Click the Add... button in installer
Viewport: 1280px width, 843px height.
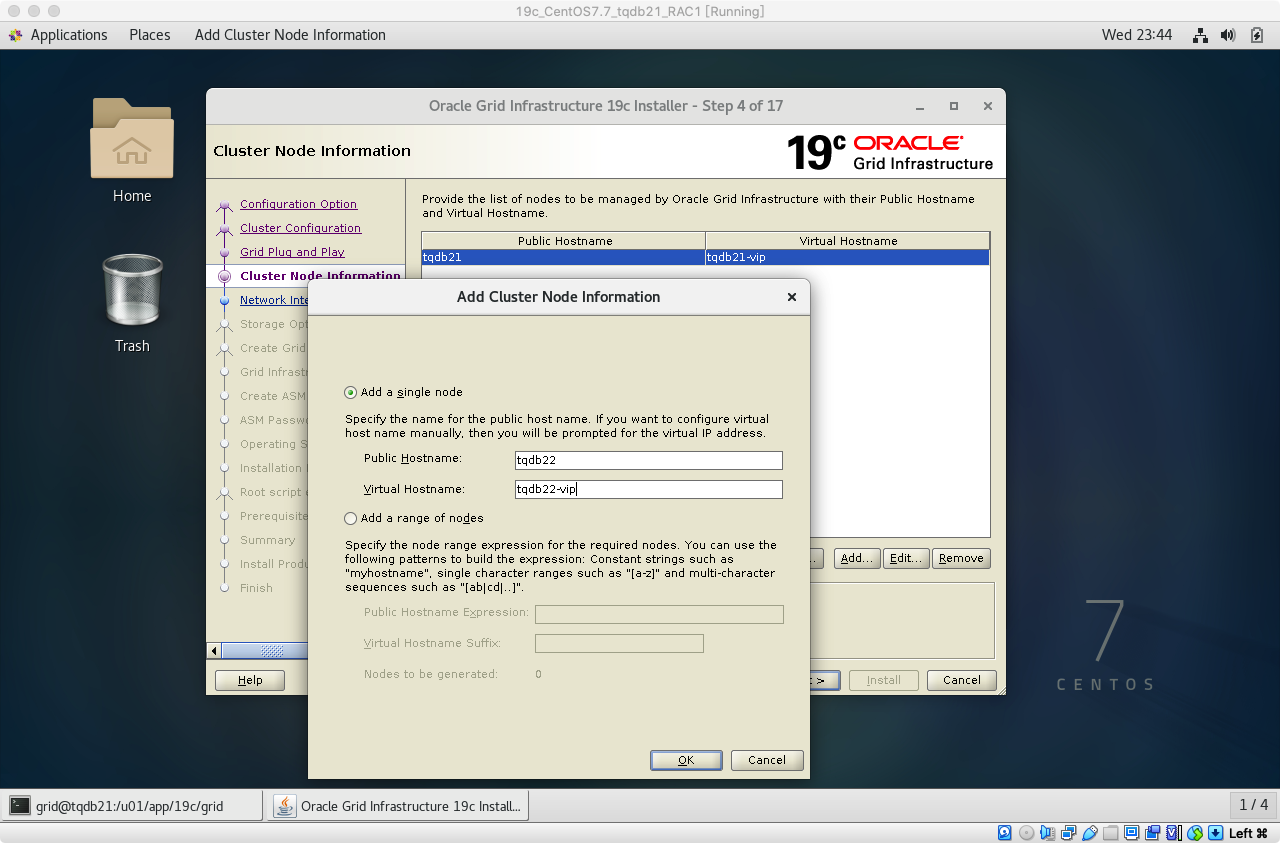(x=857, y=558)
